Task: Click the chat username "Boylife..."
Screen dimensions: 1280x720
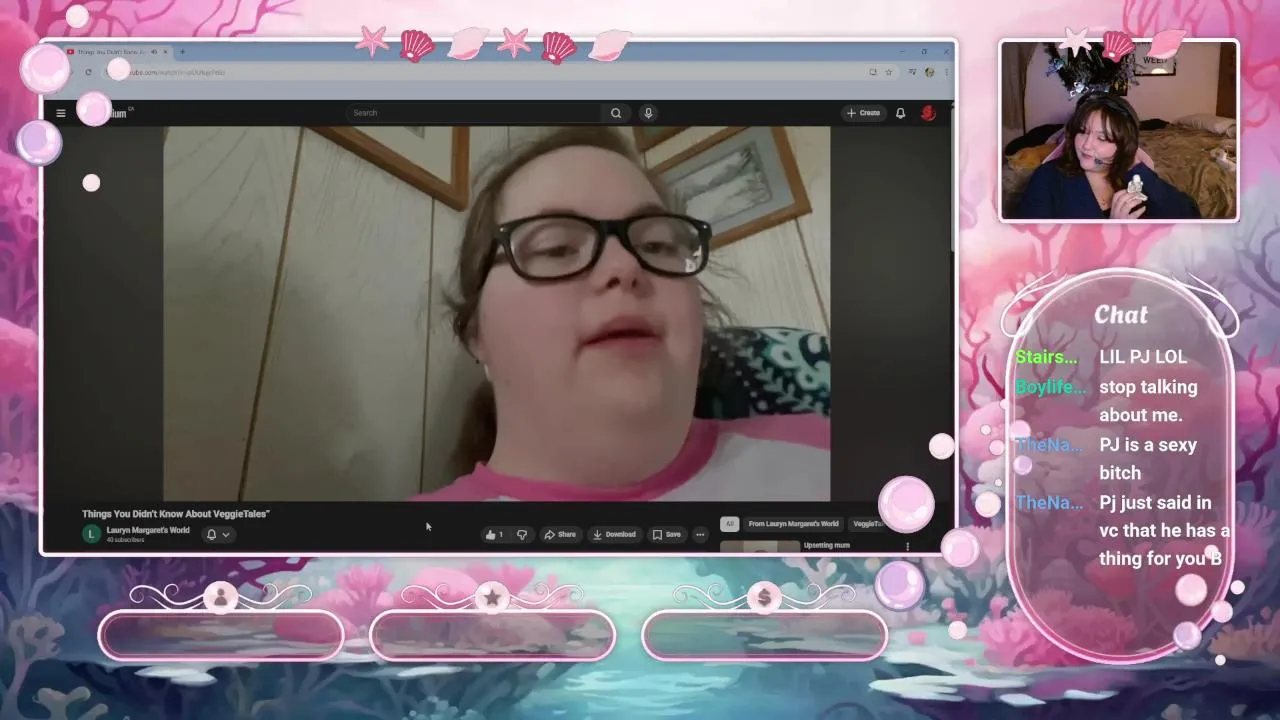Action: (x=1050, y=387)
